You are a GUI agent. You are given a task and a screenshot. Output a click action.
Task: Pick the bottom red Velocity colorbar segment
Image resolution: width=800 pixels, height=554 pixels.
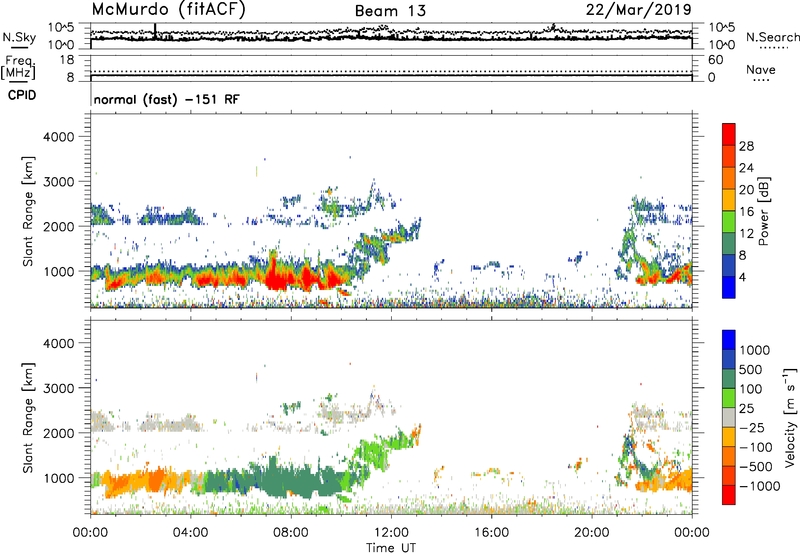tap(729, 495)
